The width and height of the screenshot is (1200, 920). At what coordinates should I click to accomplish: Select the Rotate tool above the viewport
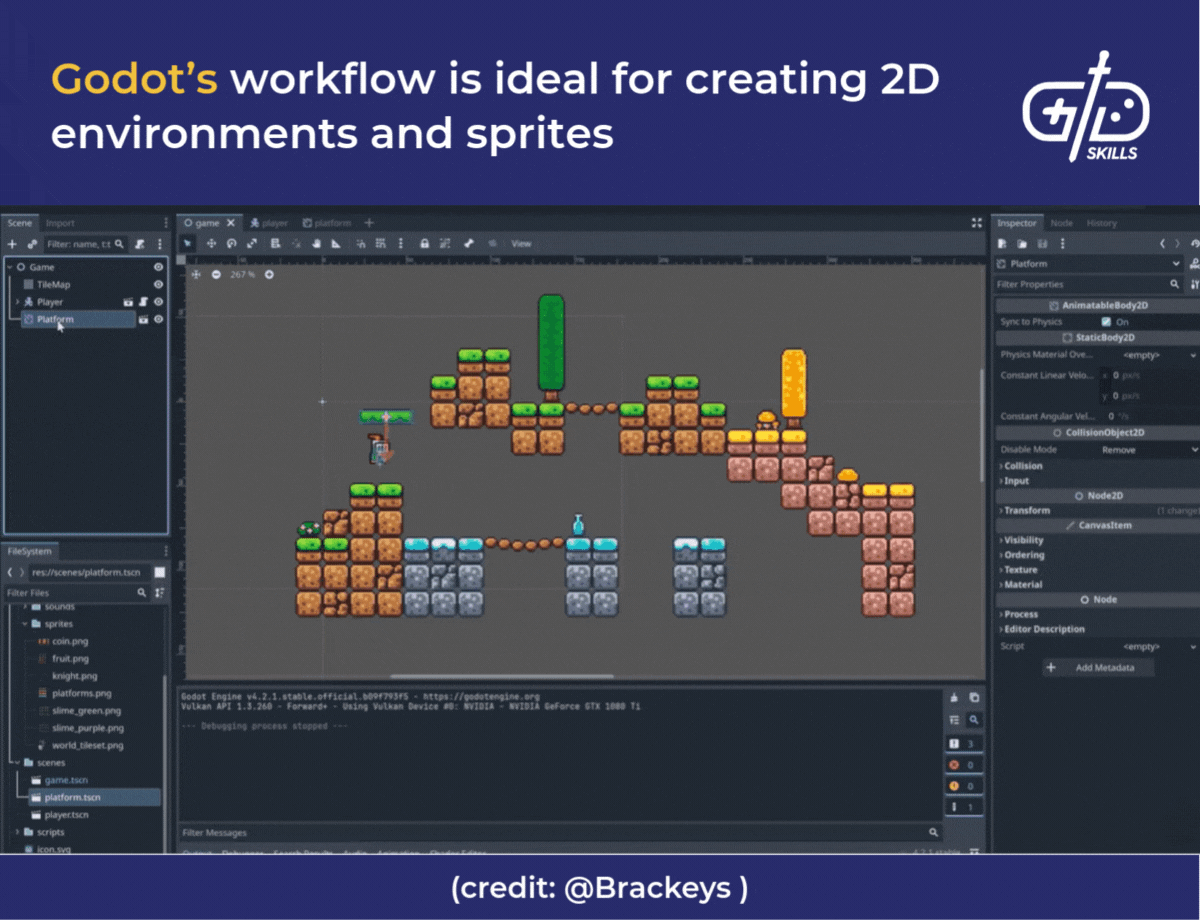(231, 243)
